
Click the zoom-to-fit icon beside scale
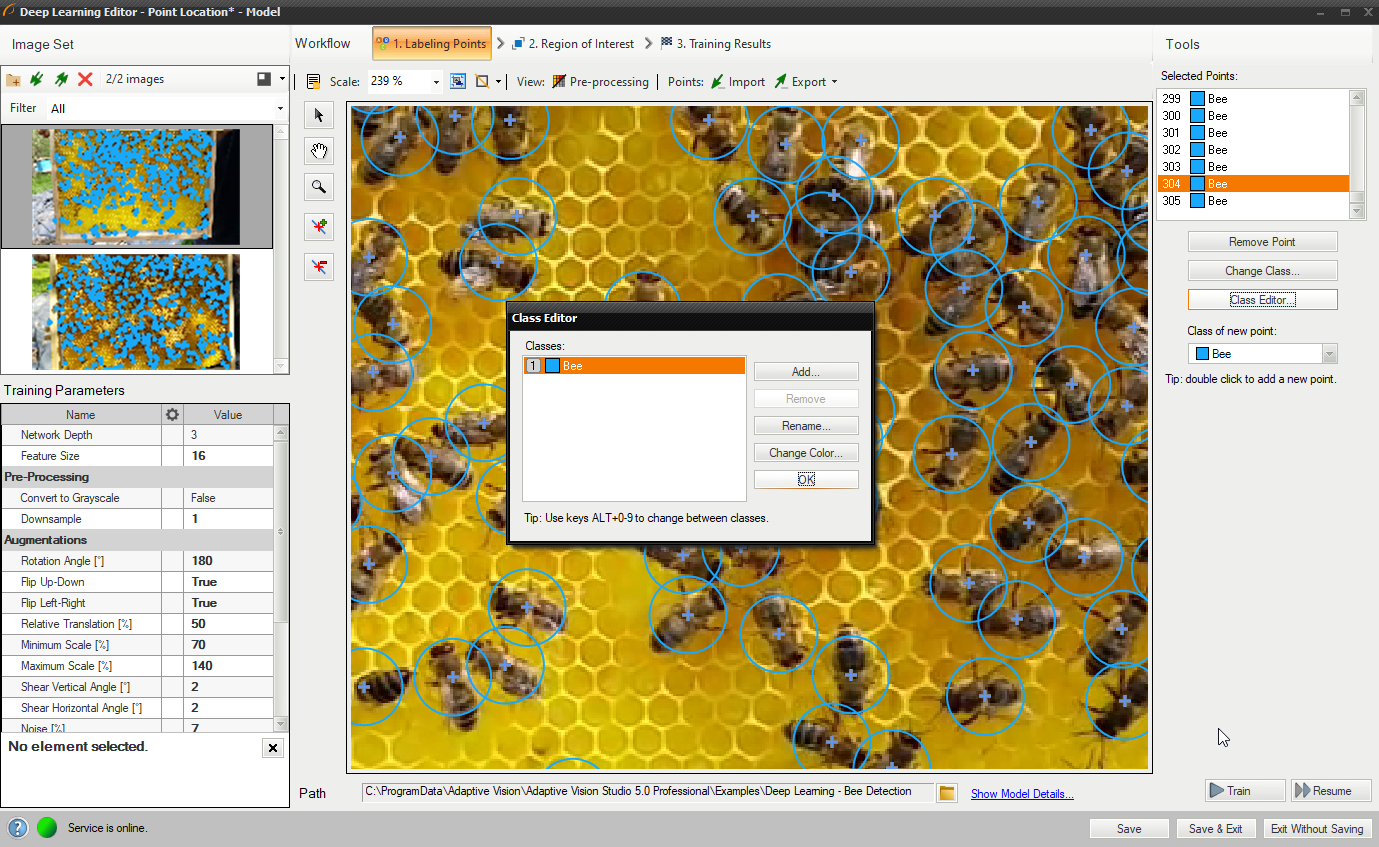tap(458, 82)
